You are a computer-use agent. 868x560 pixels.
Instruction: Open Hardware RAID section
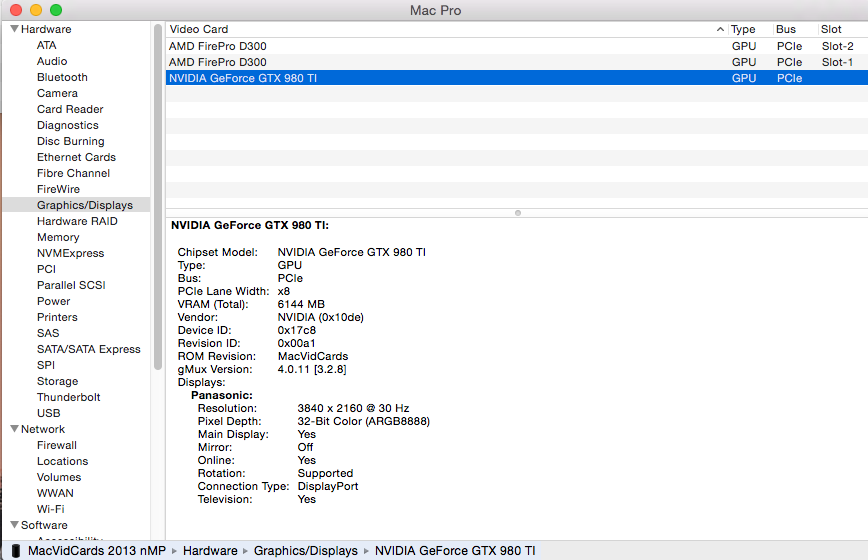[77, 221]
